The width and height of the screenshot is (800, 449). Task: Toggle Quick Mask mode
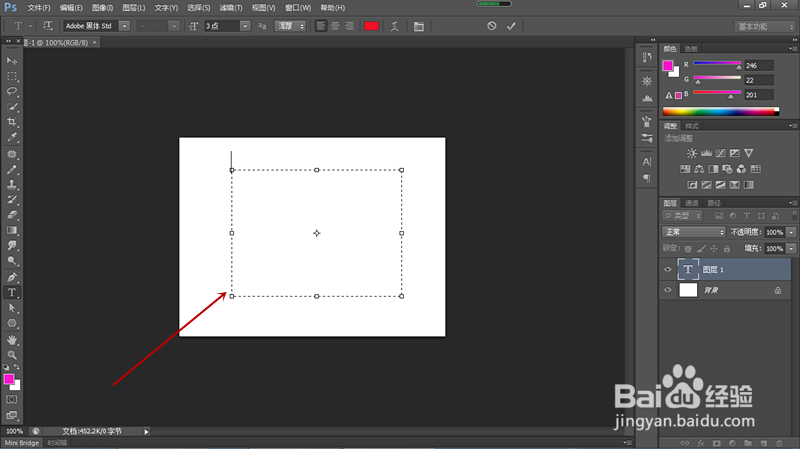[12, 400]
